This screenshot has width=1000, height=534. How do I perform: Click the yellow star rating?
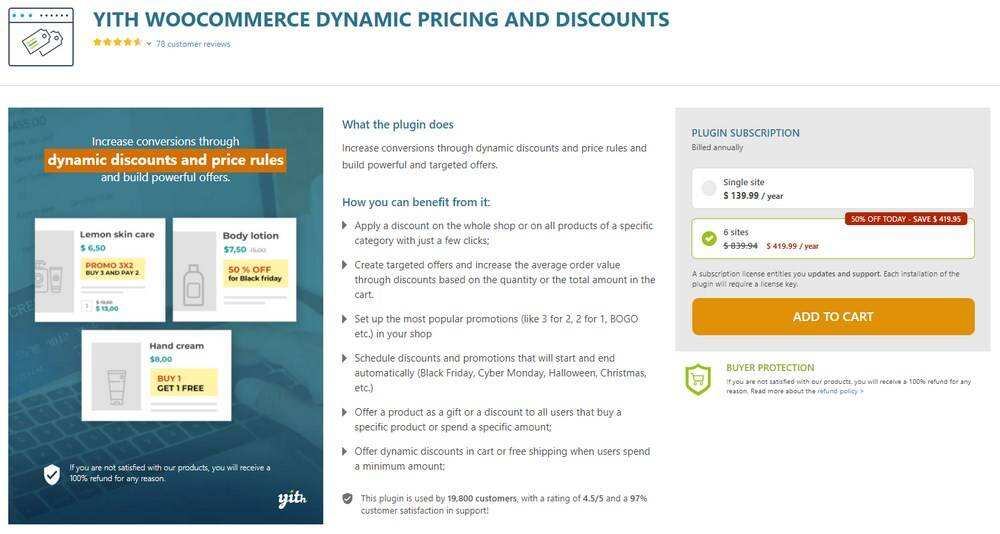(x=117, y=43)
